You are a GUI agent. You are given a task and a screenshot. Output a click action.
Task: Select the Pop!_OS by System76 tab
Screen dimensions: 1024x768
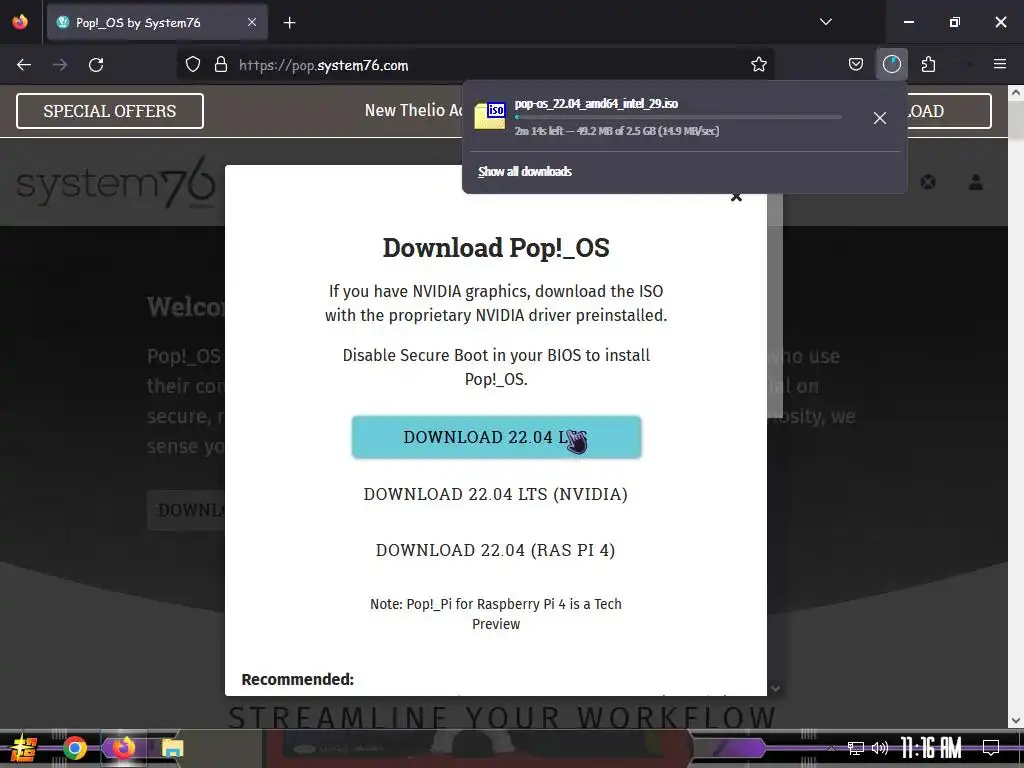[x=157, y=23]
